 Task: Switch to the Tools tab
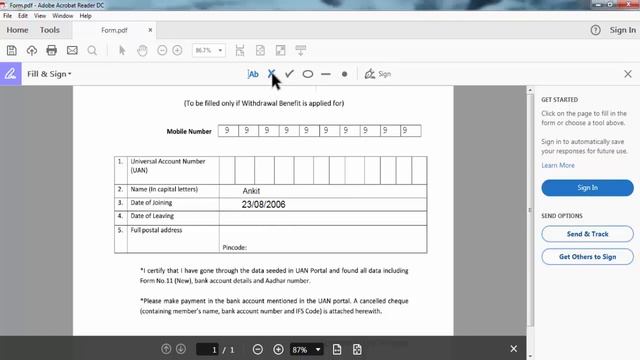[50, 30]
